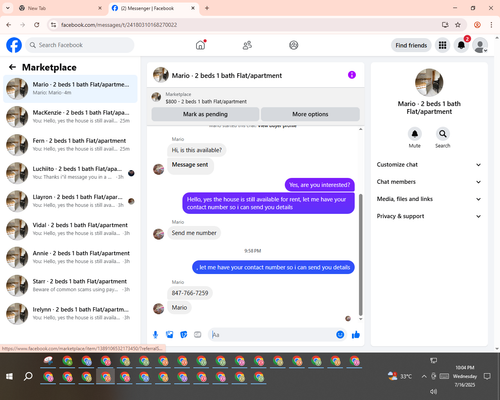Open the $800 Marketplace listing link

point(206,101)
